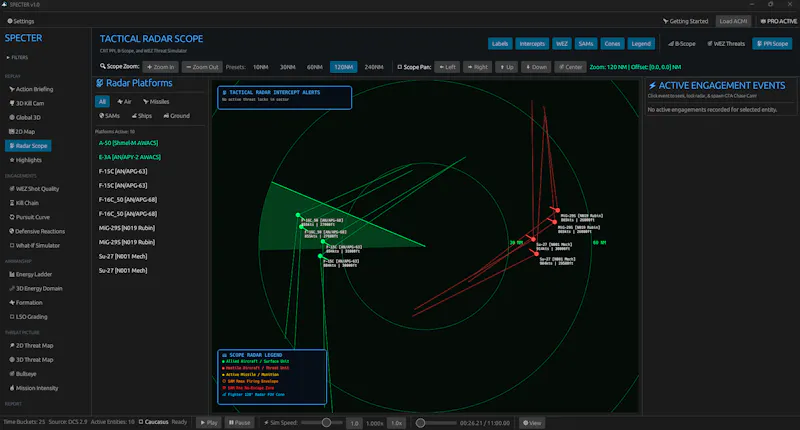Viewport: 800px width, 430px height.
Task: Open the 2D Map view
Action: pyautogui.click(x=22, y=132)
